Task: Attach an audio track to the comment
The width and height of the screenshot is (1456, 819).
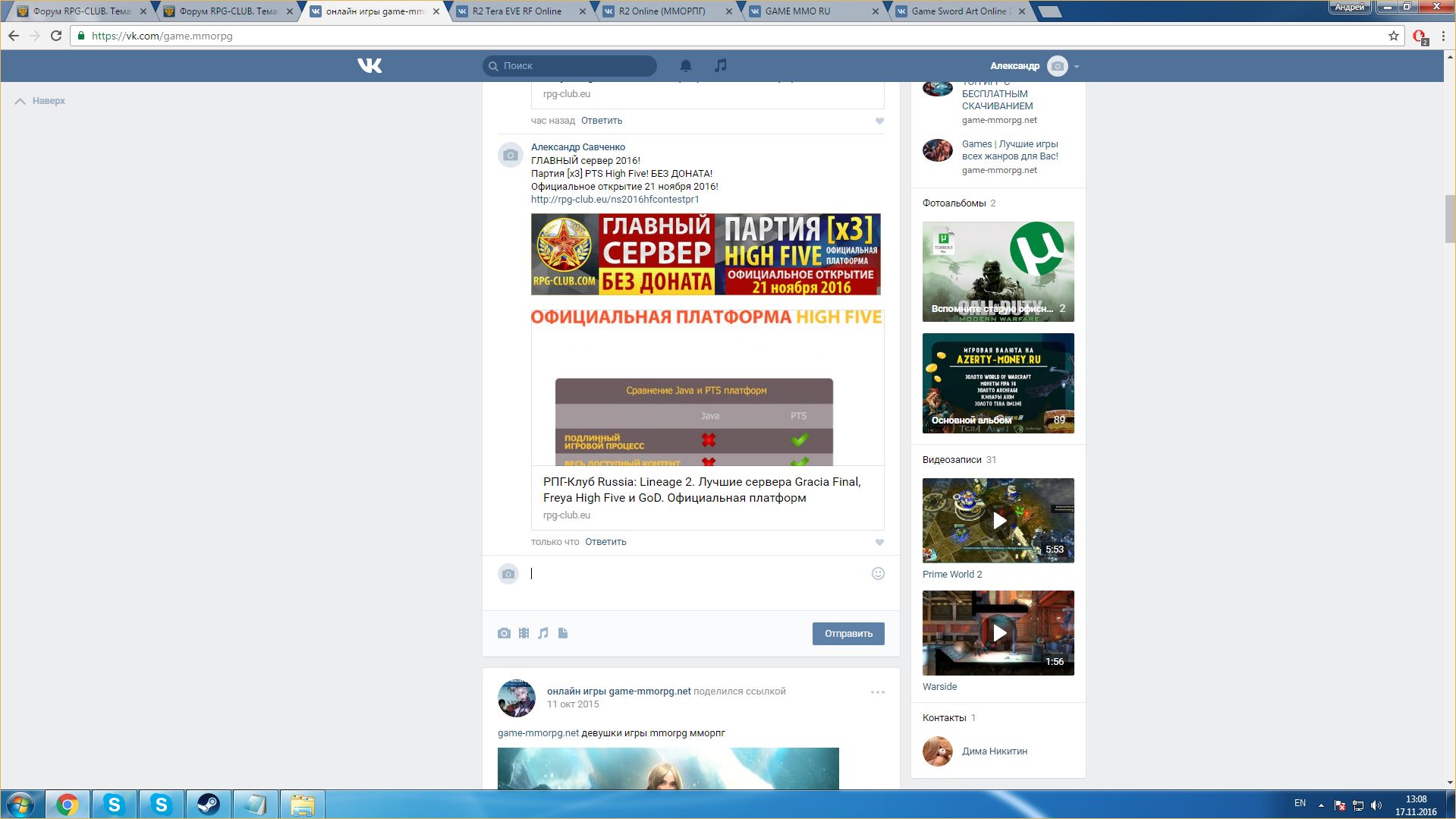Action: (x=543, y=633)
